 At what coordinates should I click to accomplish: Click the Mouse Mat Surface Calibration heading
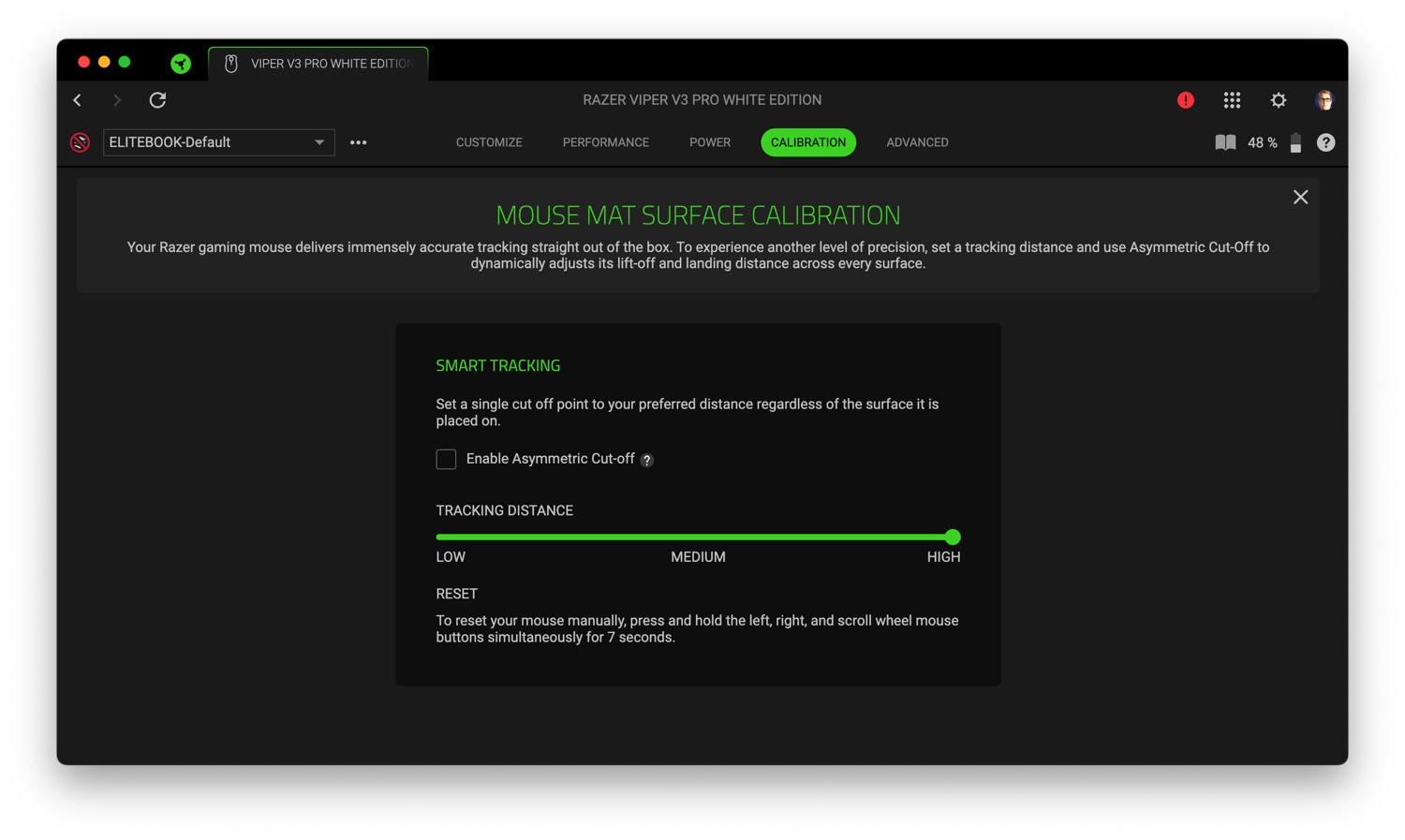(x=698, y=215)
